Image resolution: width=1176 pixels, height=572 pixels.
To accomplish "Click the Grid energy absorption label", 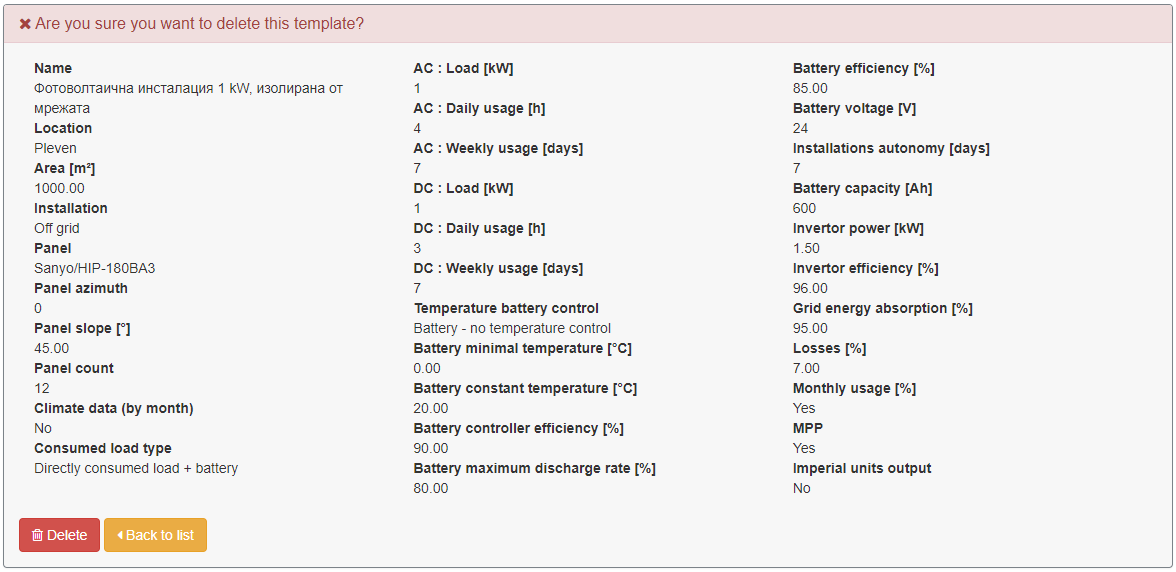I will tap(883, 308).
